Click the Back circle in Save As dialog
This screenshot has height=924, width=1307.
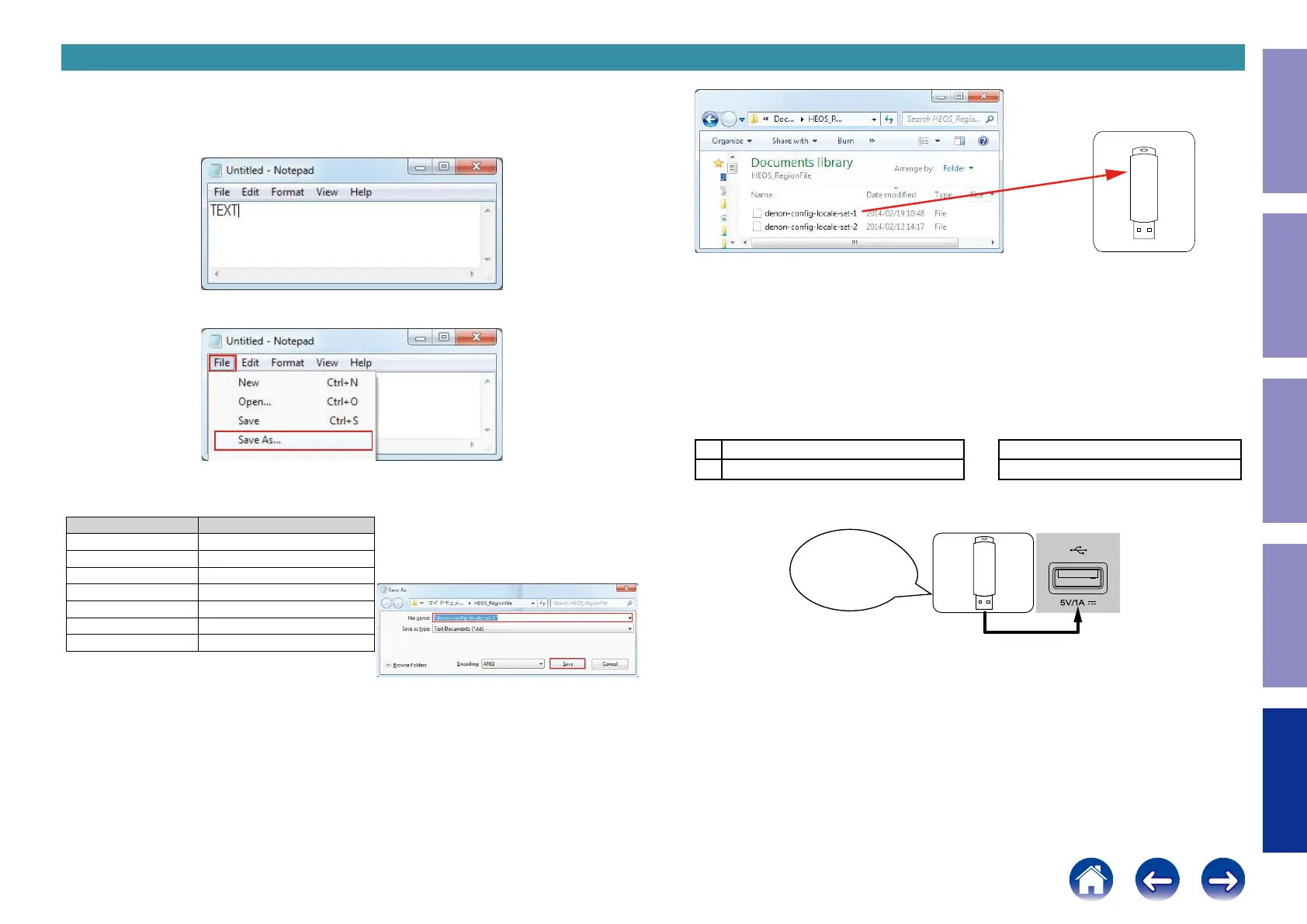387,603
